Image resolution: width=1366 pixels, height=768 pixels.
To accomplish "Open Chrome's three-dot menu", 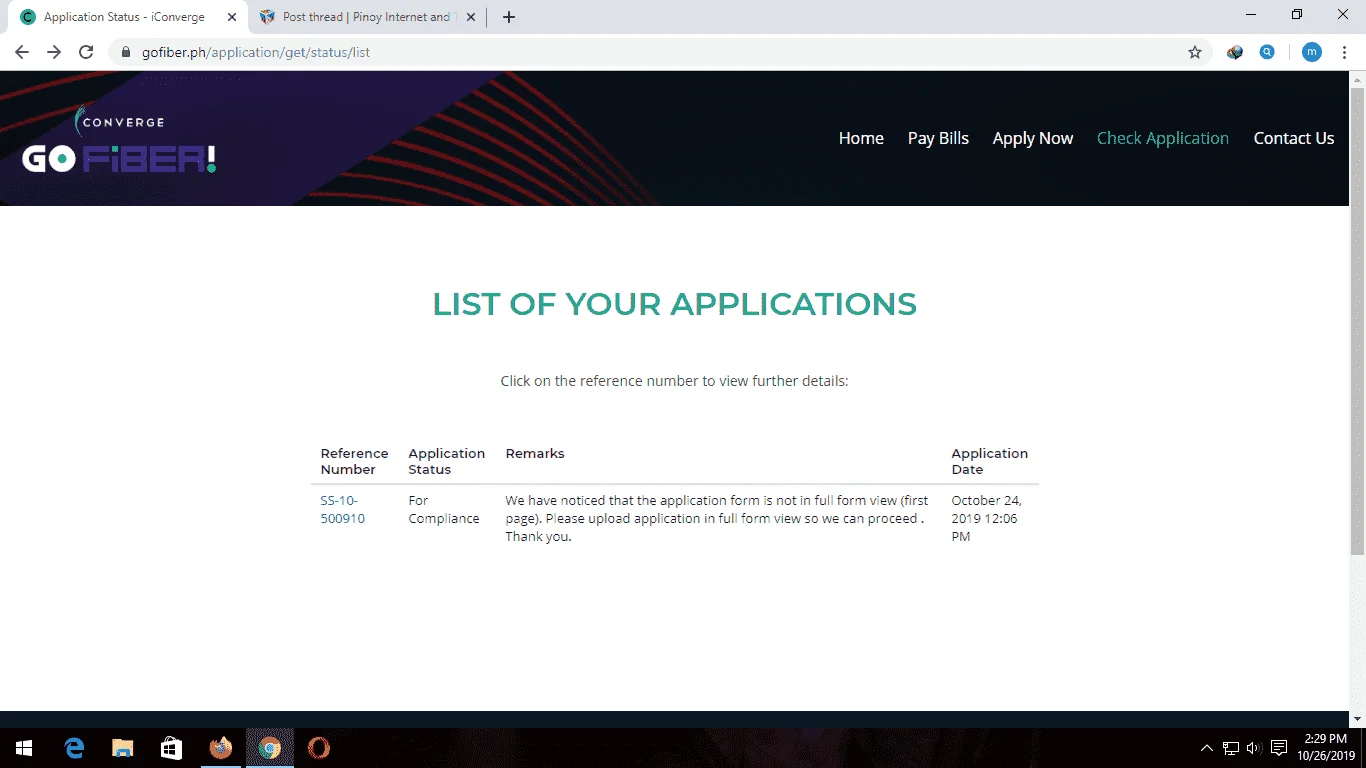I will pos(1344,52).
